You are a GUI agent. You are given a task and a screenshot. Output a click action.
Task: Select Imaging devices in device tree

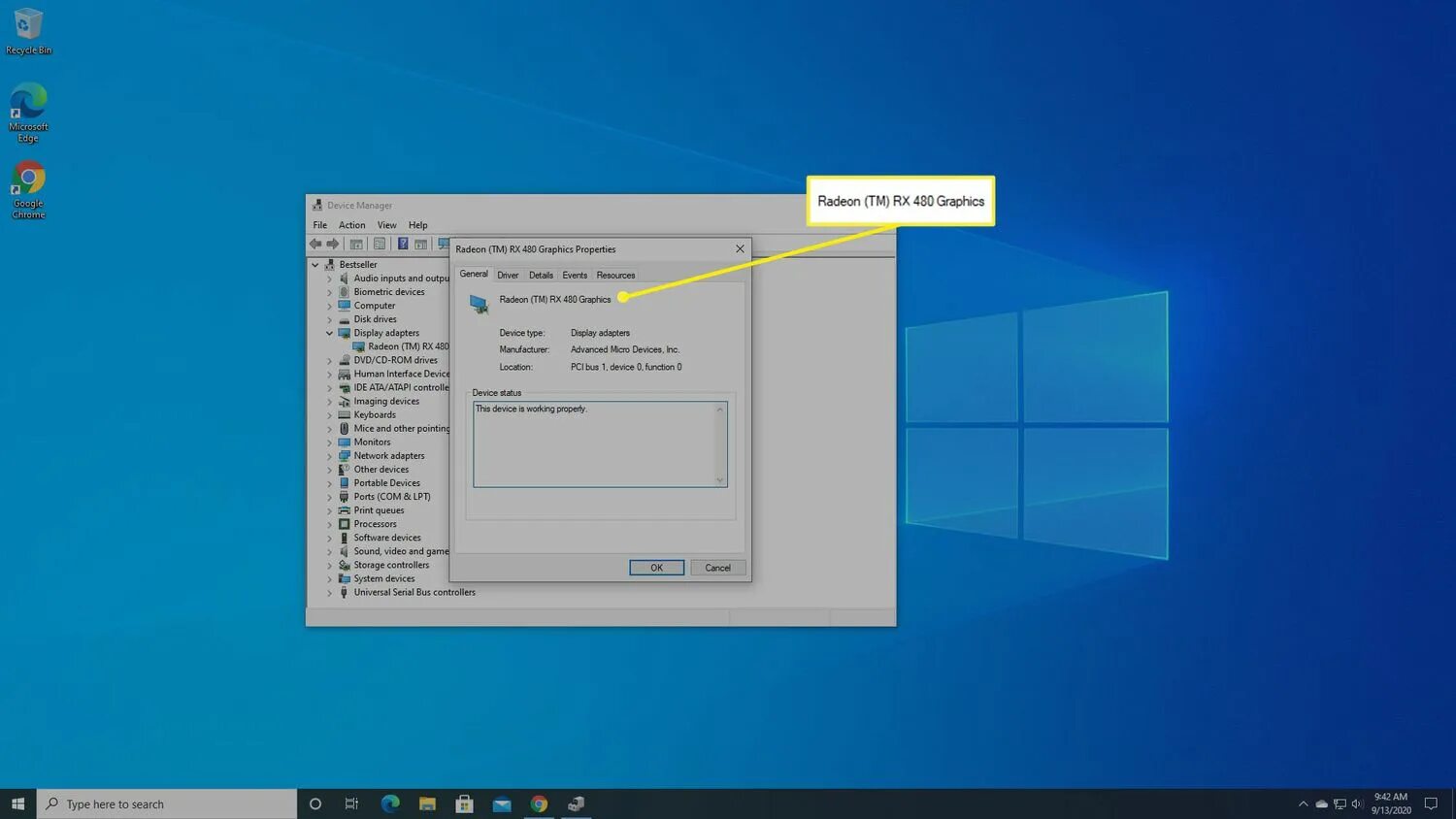pos(386,402)
